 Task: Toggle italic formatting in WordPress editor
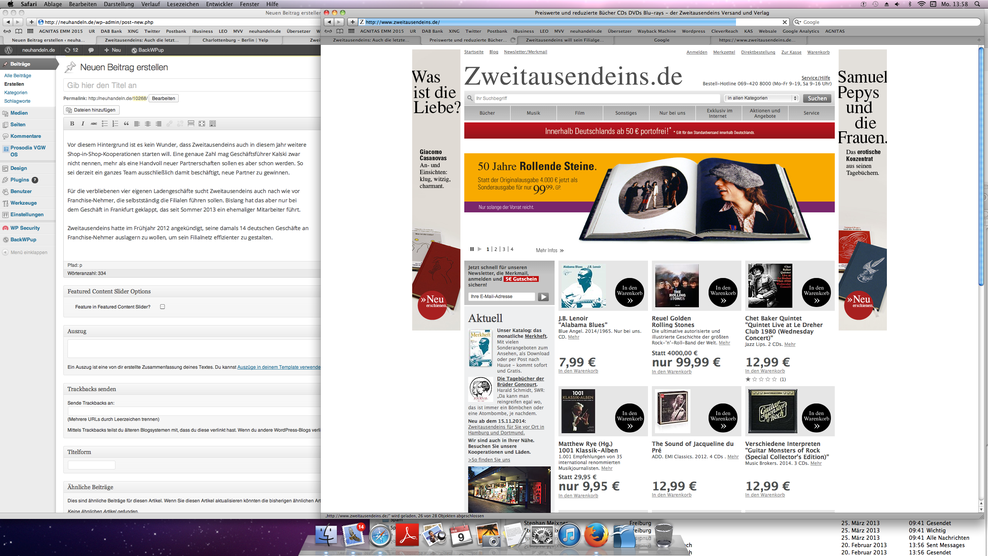83,124
